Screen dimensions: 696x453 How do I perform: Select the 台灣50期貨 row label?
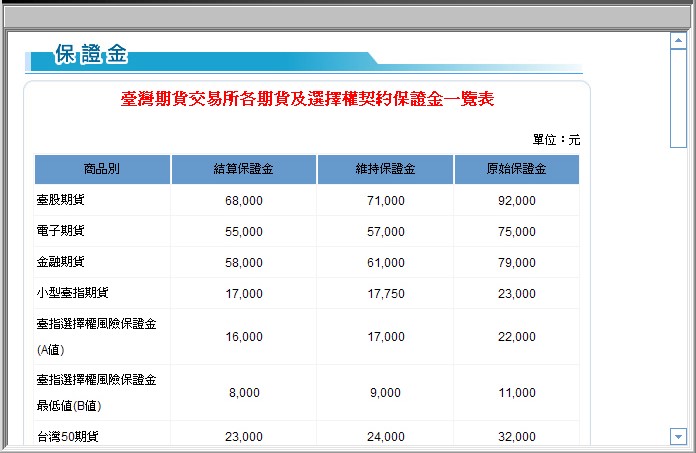point(67,437)
